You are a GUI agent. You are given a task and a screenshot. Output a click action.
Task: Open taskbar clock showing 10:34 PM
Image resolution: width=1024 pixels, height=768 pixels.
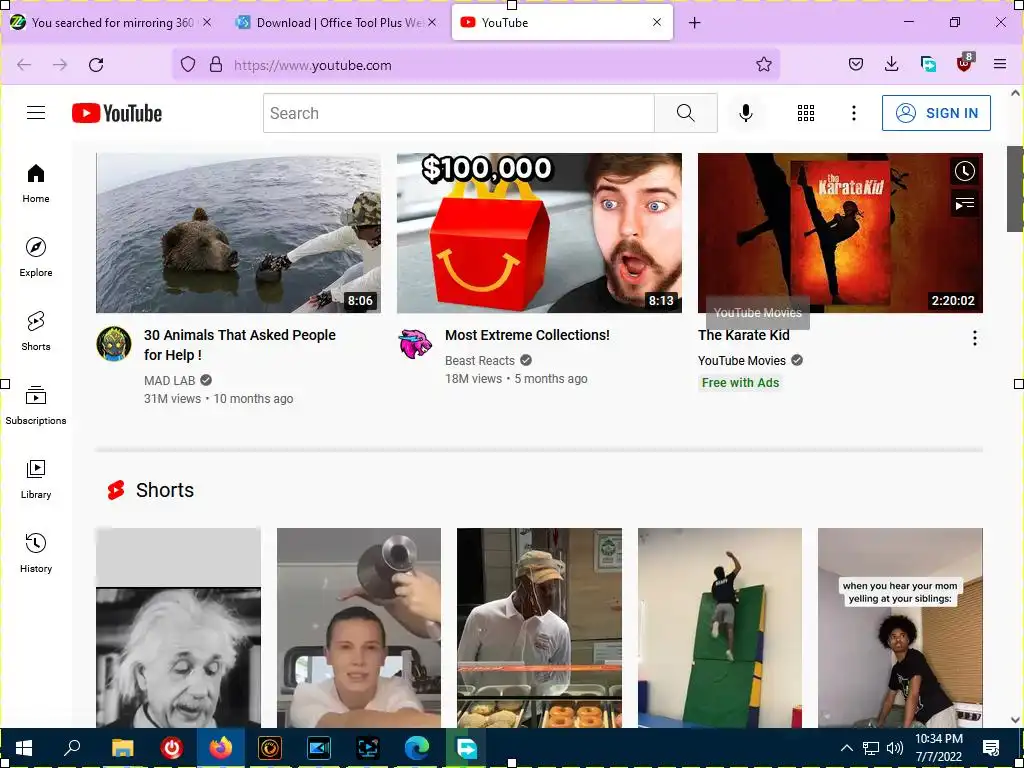pos(938,748)
